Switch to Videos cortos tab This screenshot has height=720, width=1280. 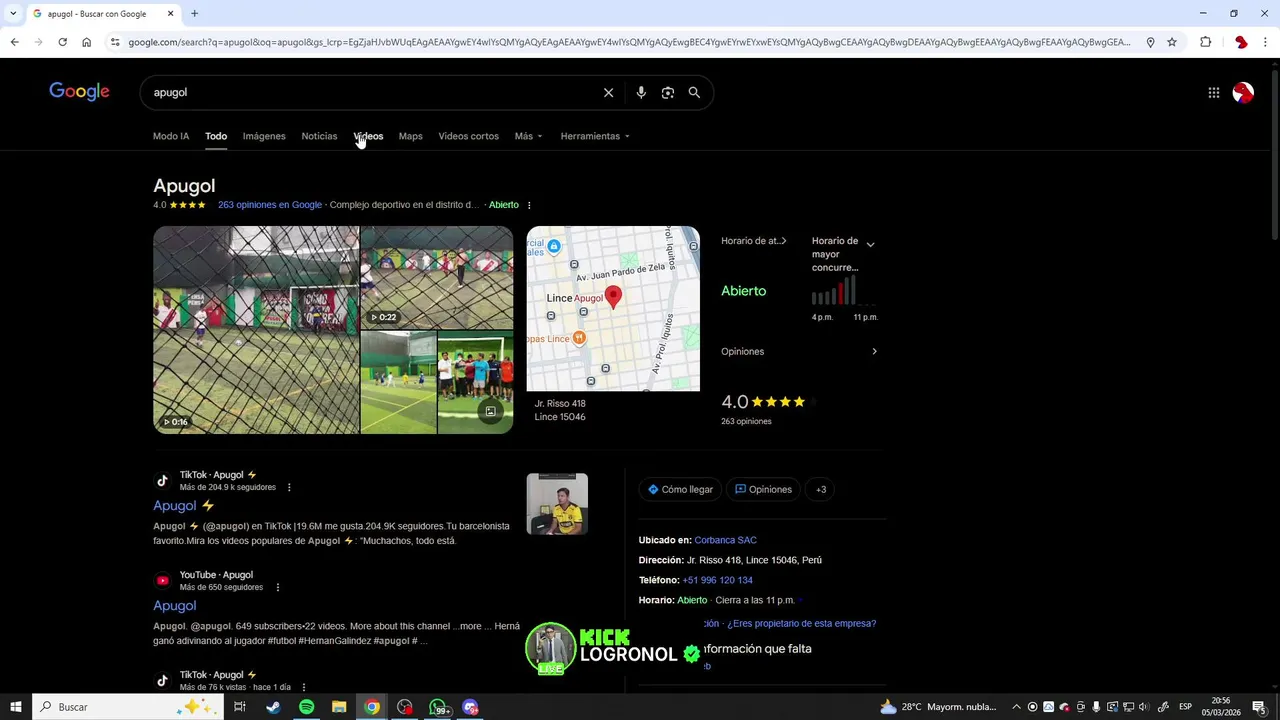tap(468, 136)
